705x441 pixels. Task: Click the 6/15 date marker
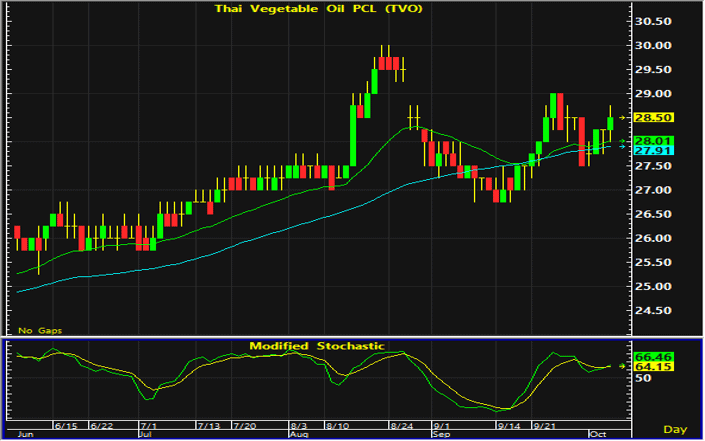(x=66, y=425)
